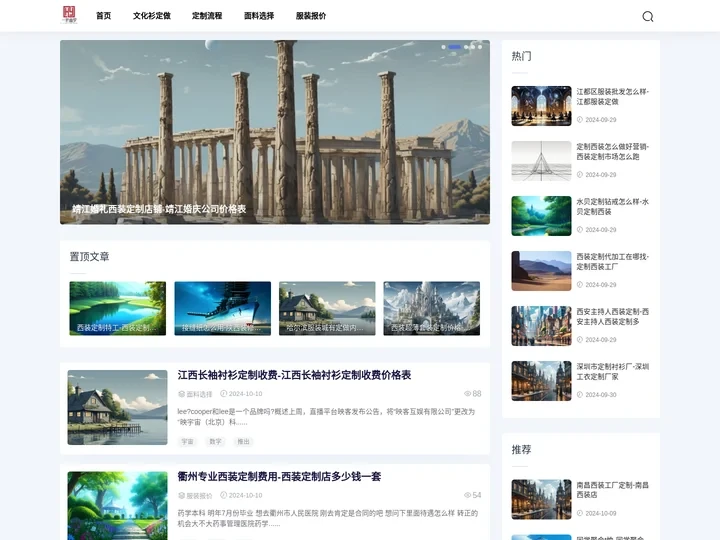The image size is (720, 540).
Task: Click lake house thumbnail of 江西长袖衬衫 article
Action: tap(118, 407)
